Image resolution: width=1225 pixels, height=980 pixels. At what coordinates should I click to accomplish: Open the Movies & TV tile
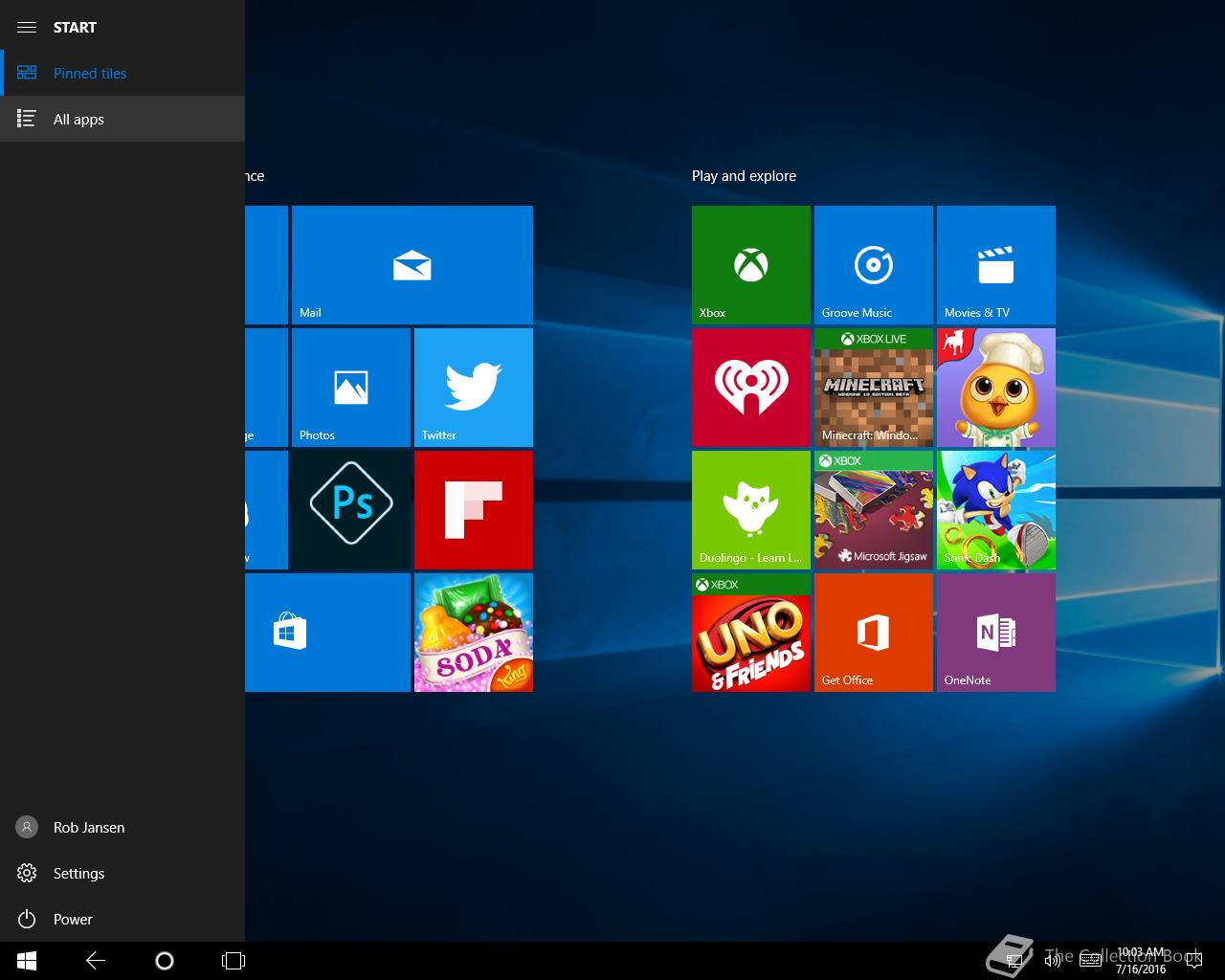[996, 265]
